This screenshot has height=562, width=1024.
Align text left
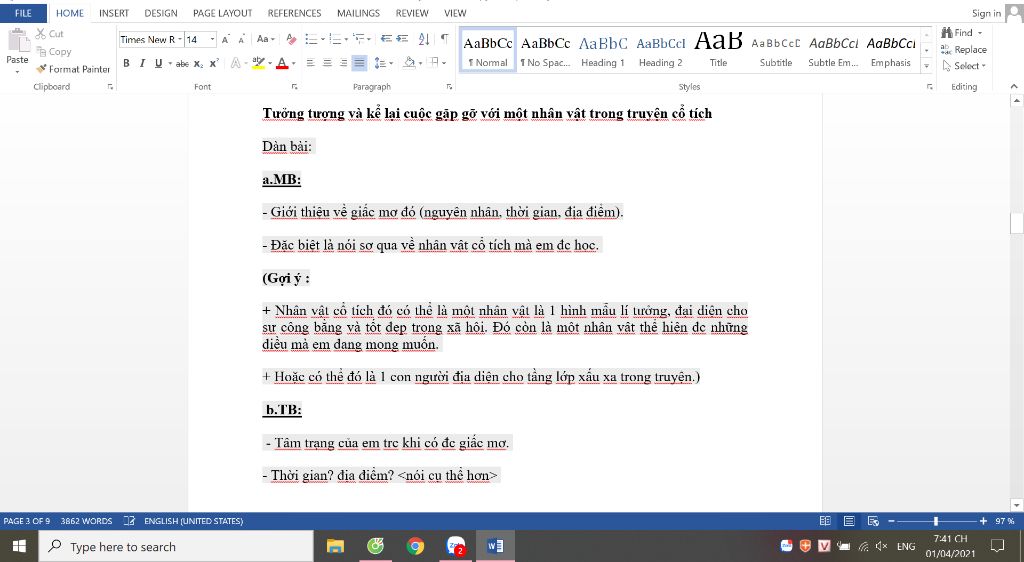311,63
